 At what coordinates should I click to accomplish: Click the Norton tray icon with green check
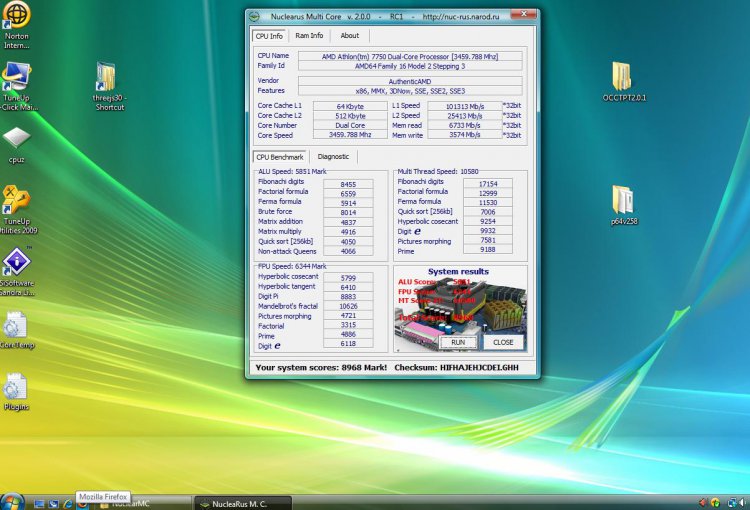tap(716, 502)
